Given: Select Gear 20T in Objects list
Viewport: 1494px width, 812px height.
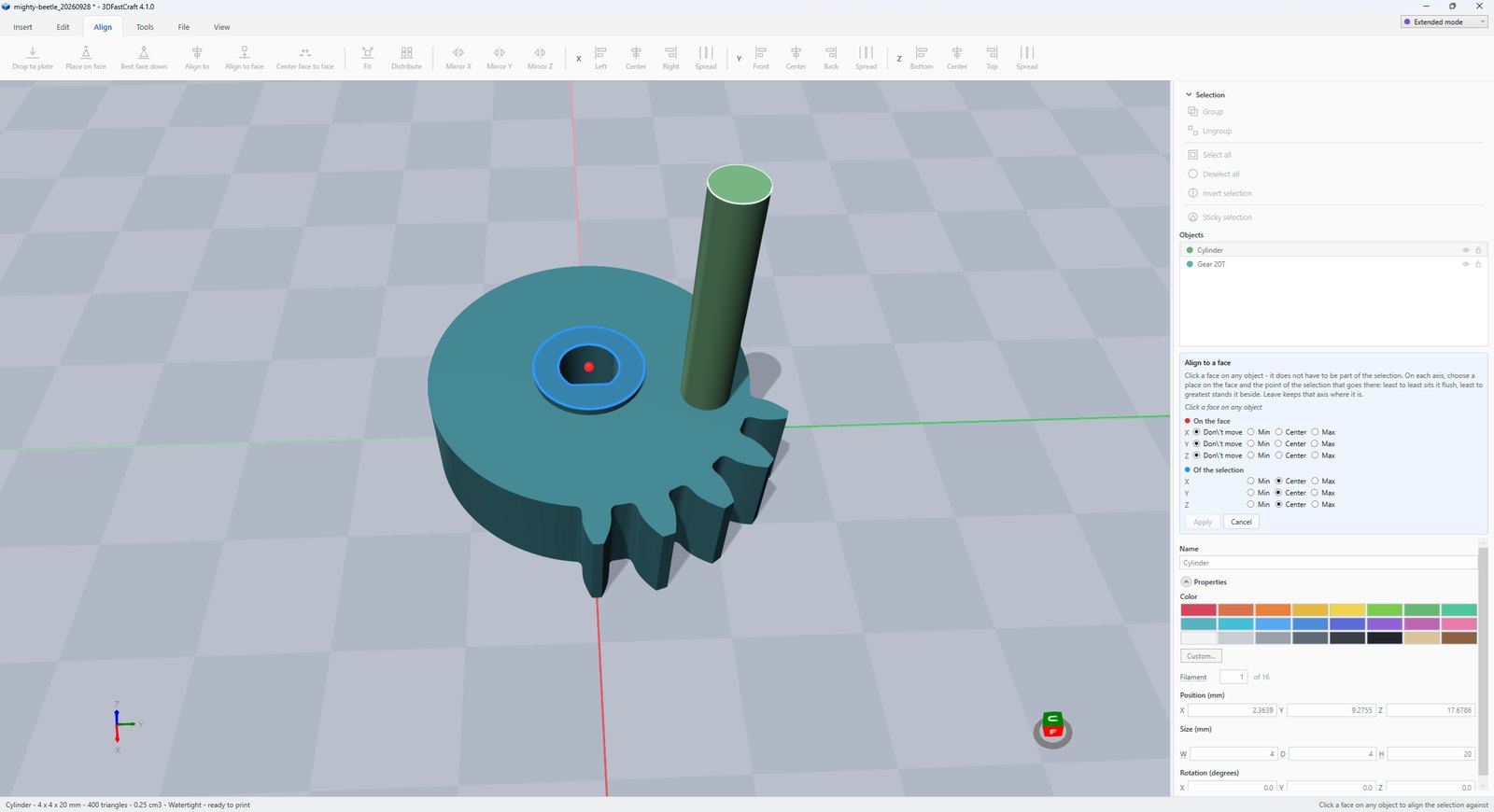Looking at the screenshot, I should tap(1332, 264).
